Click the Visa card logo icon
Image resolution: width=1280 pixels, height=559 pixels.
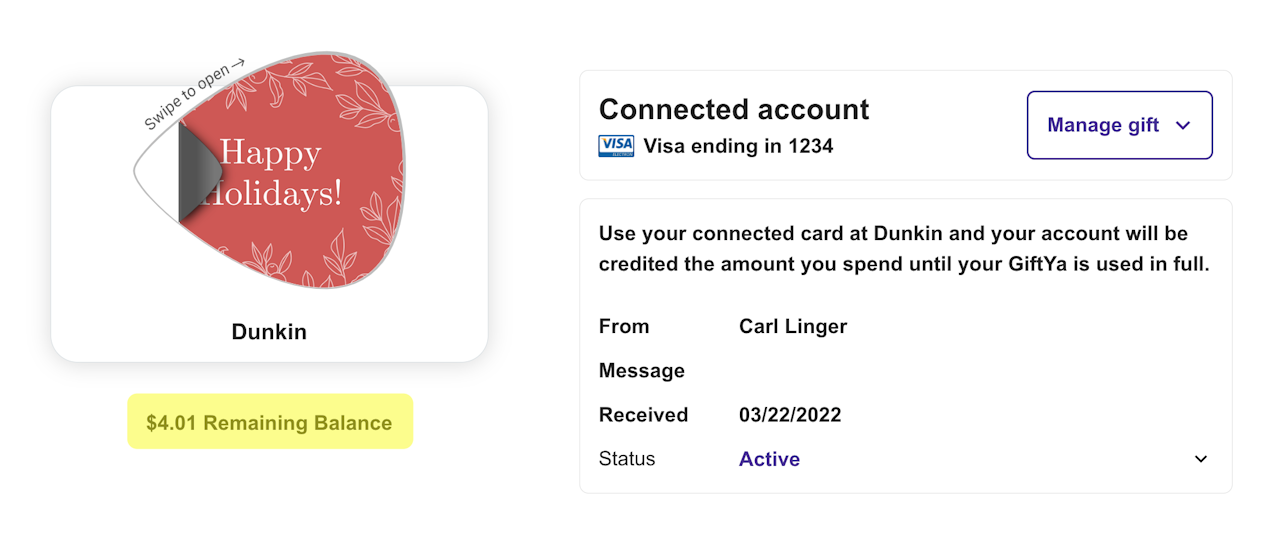coord(616,146)
